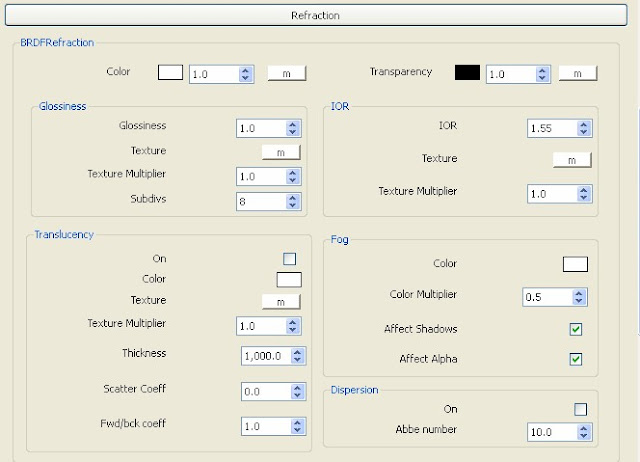Viewport: 640px width, 462px height.
Task: Uncheck the Fog Affect Shadows checkbox
Action: point(576,329)
